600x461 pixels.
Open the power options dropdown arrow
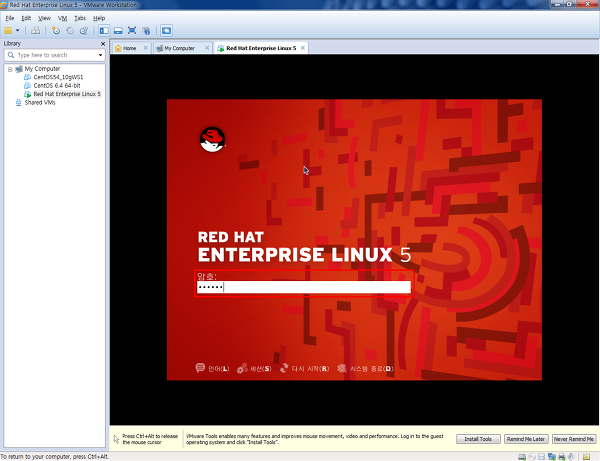pyautogui.click(x=18, y=31)
